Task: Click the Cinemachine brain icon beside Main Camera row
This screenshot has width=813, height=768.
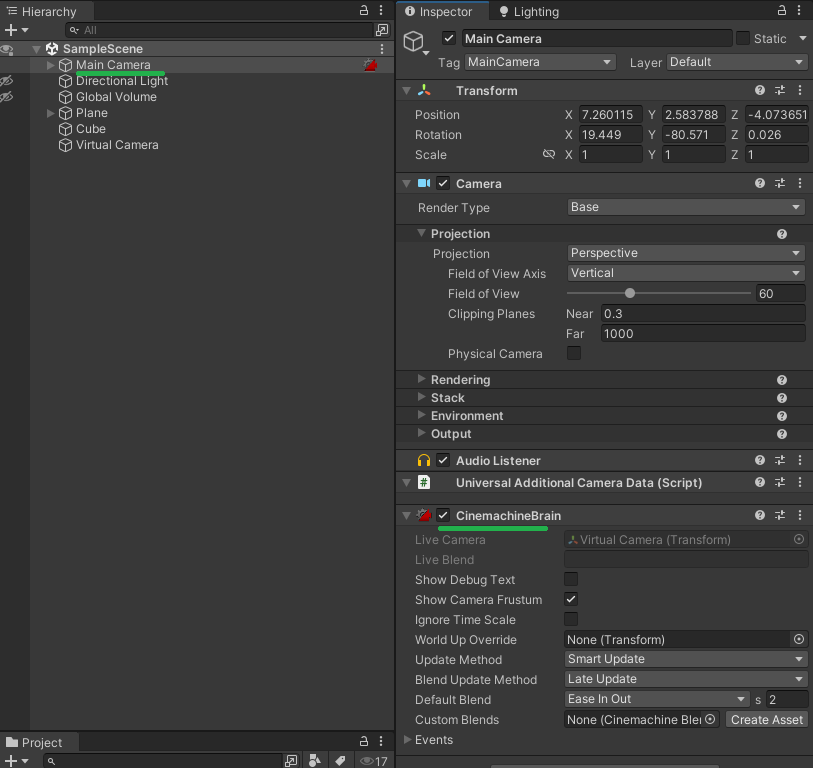Action: coord(370,65)
